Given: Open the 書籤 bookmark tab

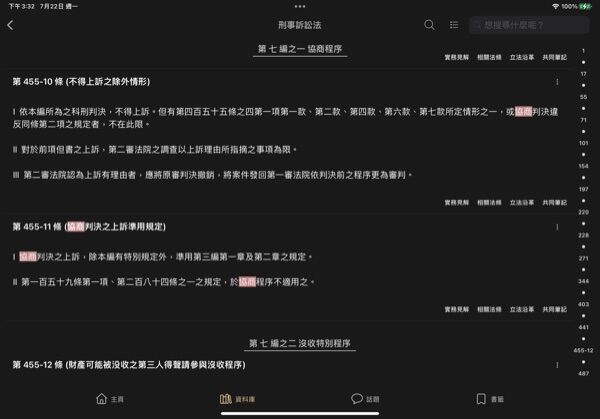Looking at the screenshot, I should pos(490,399).
